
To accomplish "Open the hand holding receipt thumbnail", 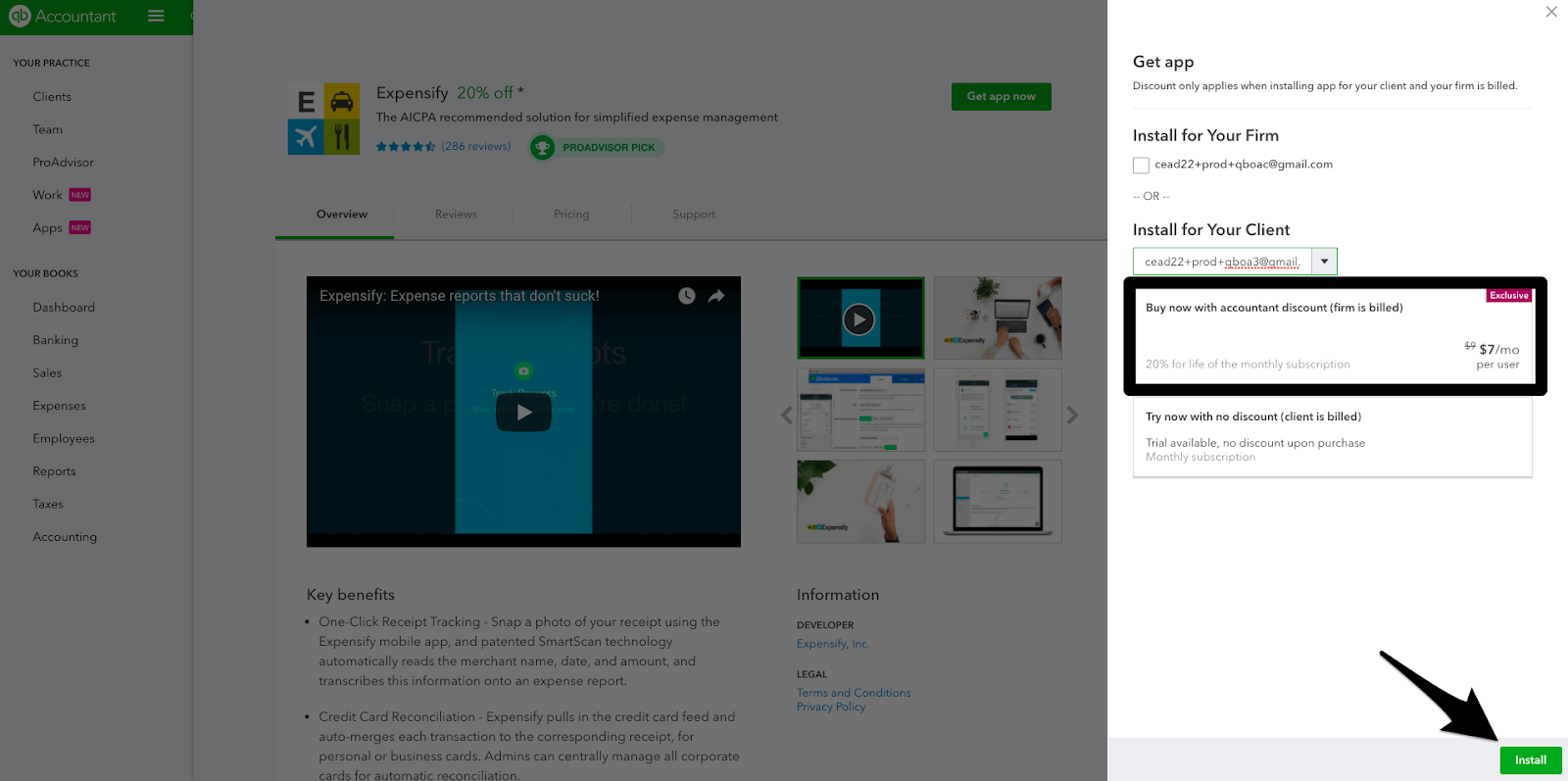I will coord(860,502).
